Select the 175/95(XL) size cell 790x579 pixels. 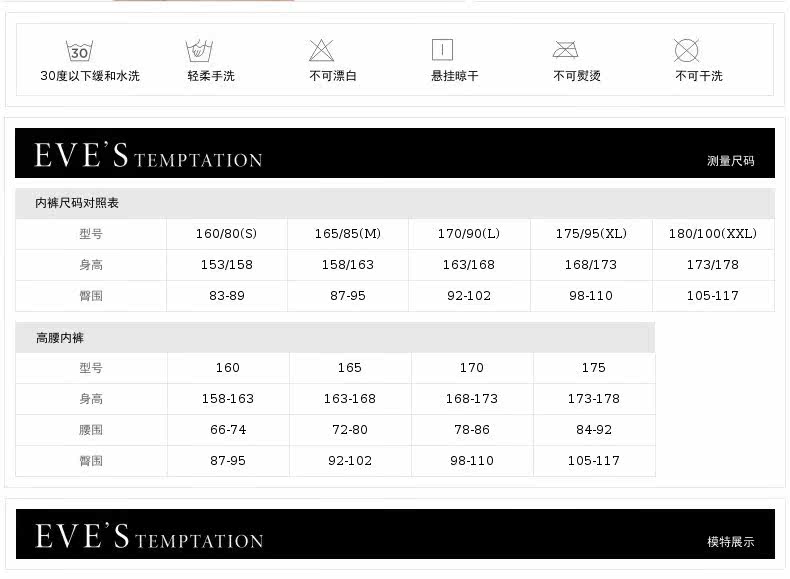click(591, 234)
